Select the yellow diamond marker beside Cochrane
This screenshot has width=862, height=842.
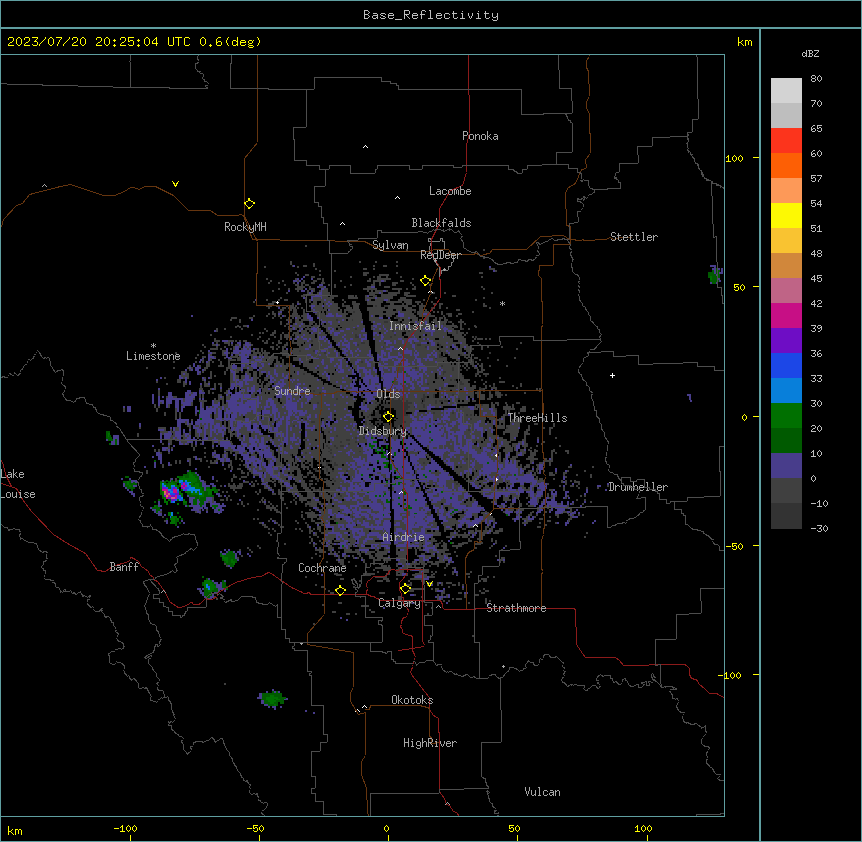(340, 590)
